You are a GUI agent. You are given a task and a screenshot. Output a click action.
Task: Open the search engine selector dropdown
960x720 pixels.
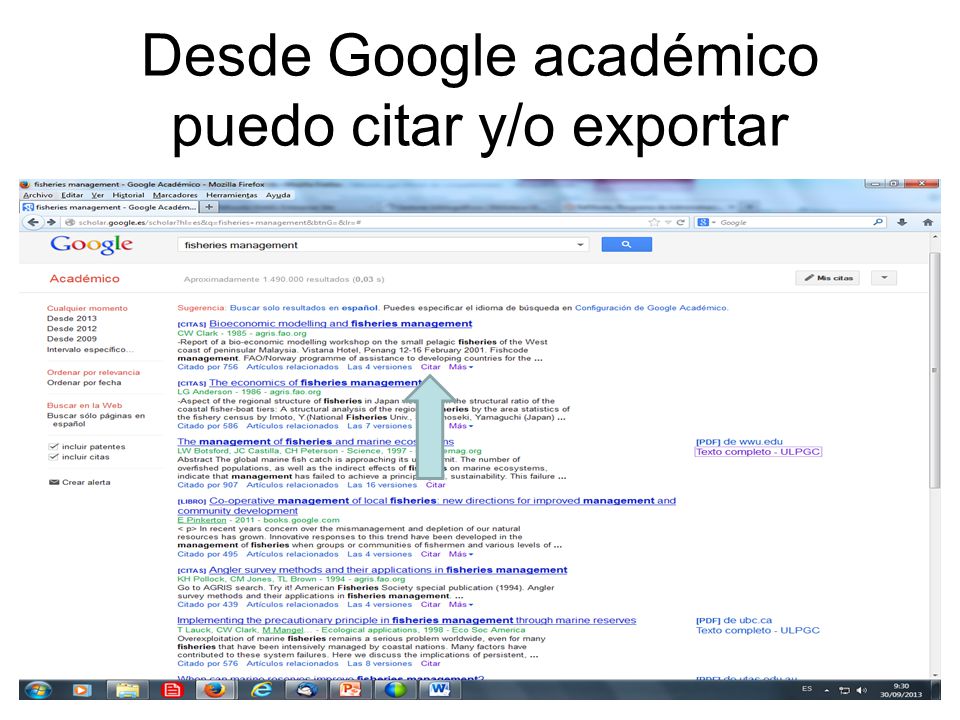coord(707,222)
